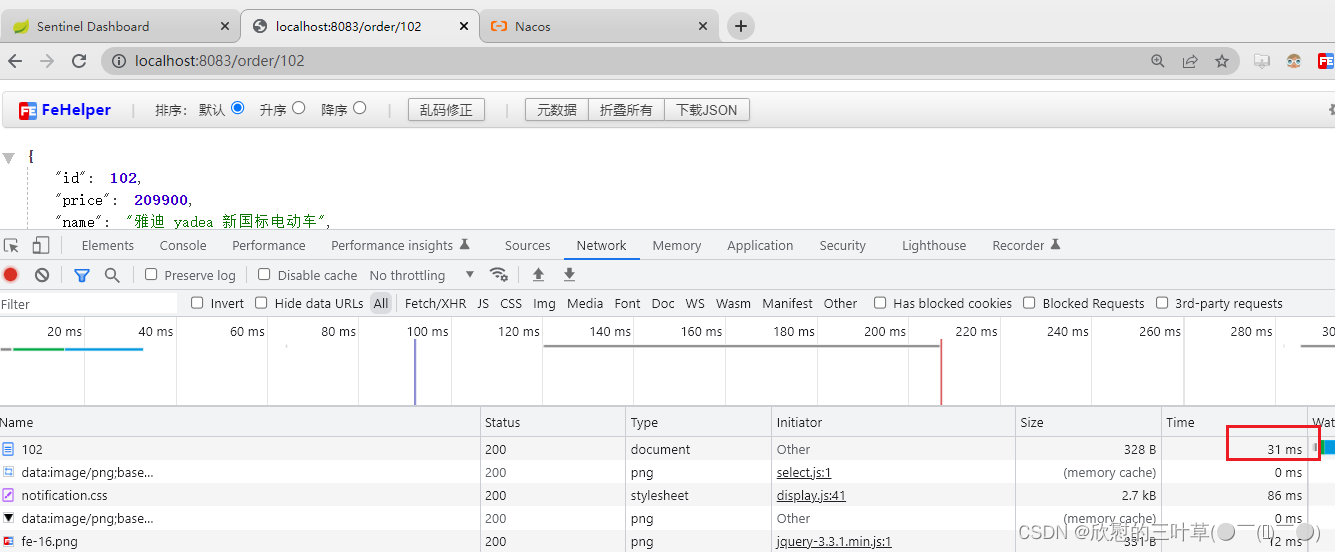
Task: Select the 升序 sort radio button
Action: pyautogui.click(x=299, y=108)
